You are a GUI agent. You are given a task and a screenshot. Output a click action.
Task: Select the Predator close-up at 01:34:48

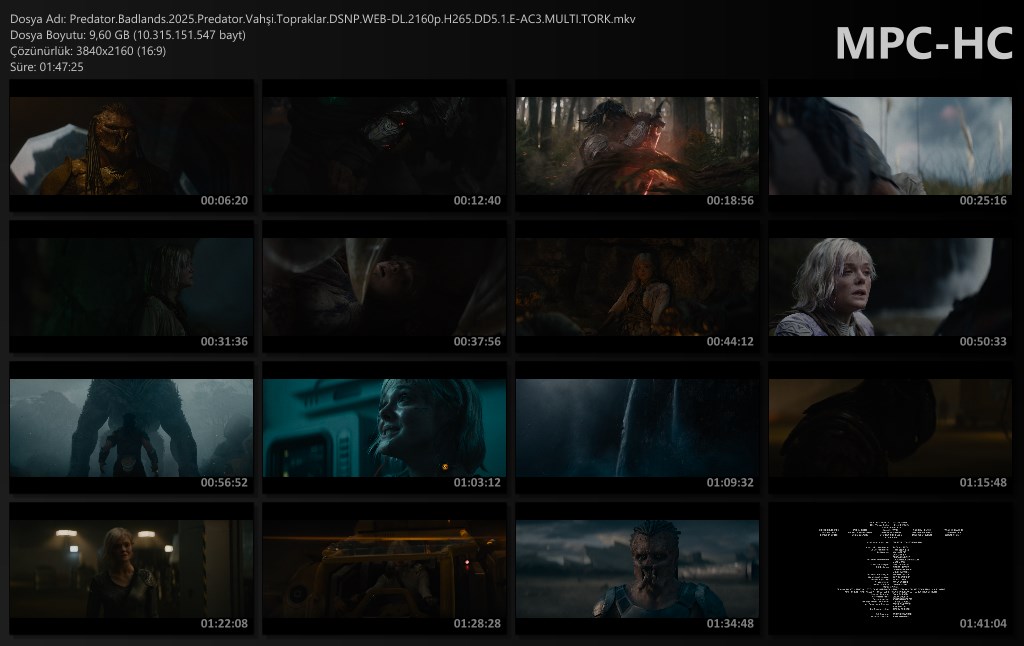click(x=637, y=569)
